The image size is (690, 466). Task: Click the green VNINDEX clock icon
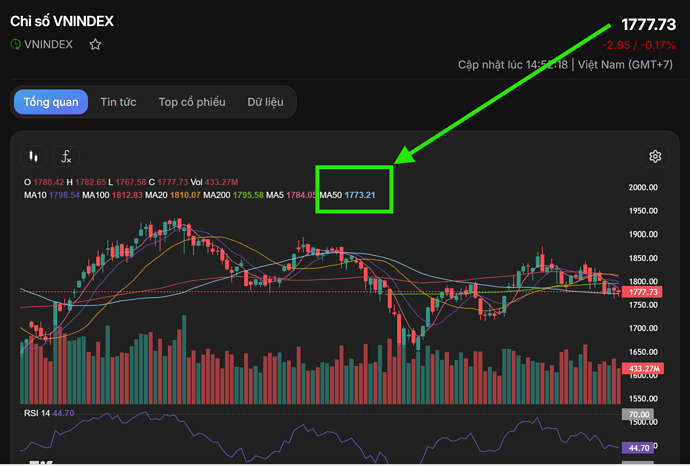[x=15, y=44]
